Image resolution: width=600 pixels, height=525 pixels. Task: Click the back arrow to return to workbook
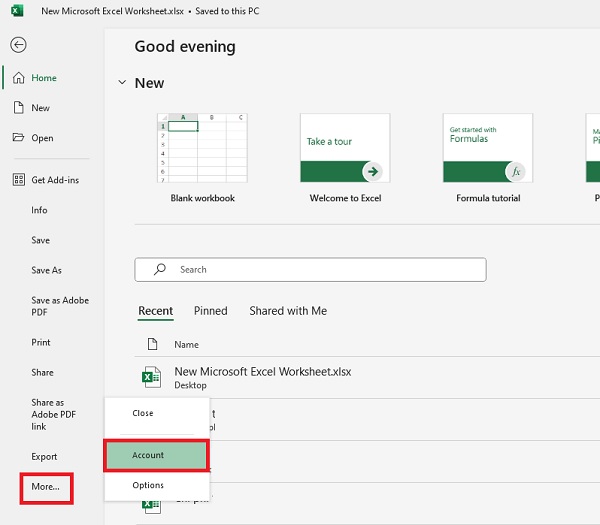18,45
